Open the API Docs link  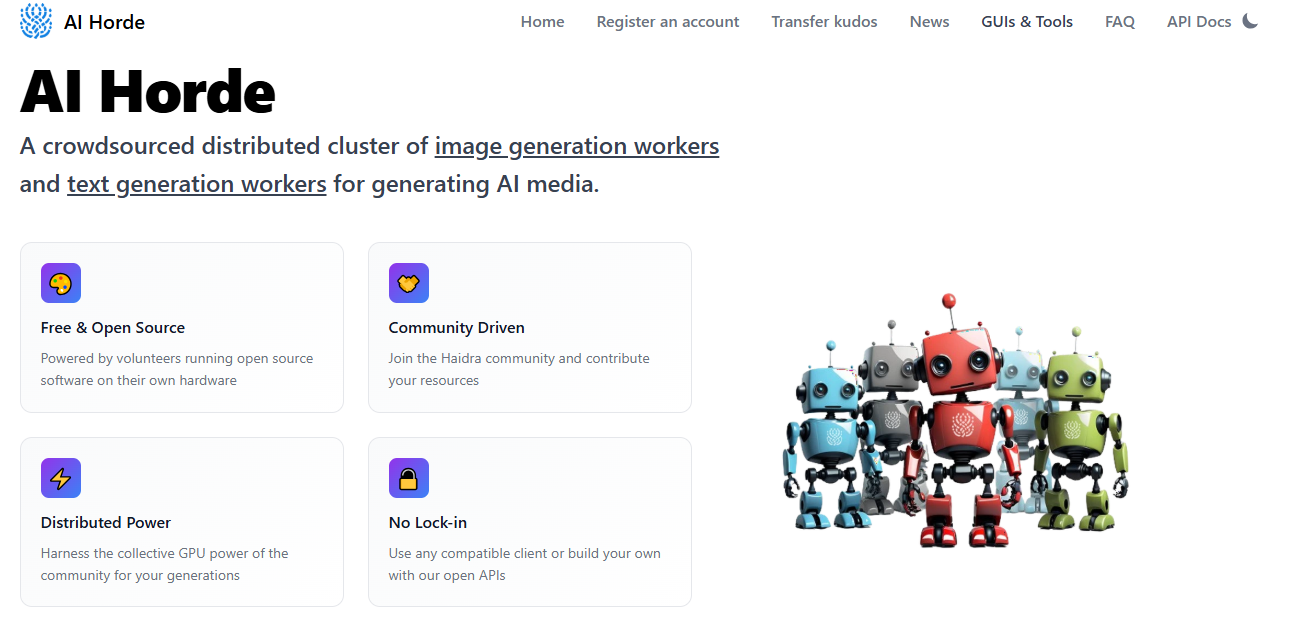(x=1199, y=22)
